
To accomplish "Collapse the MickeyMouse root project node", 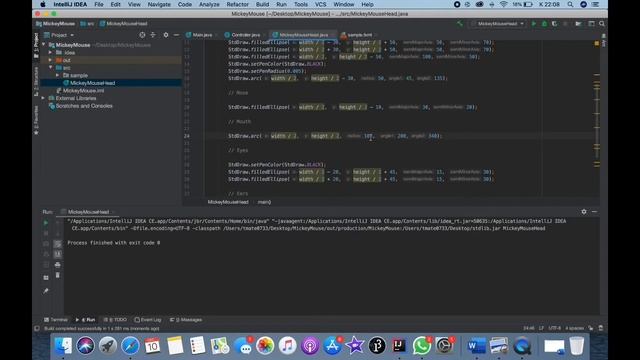I will (44, 45).
